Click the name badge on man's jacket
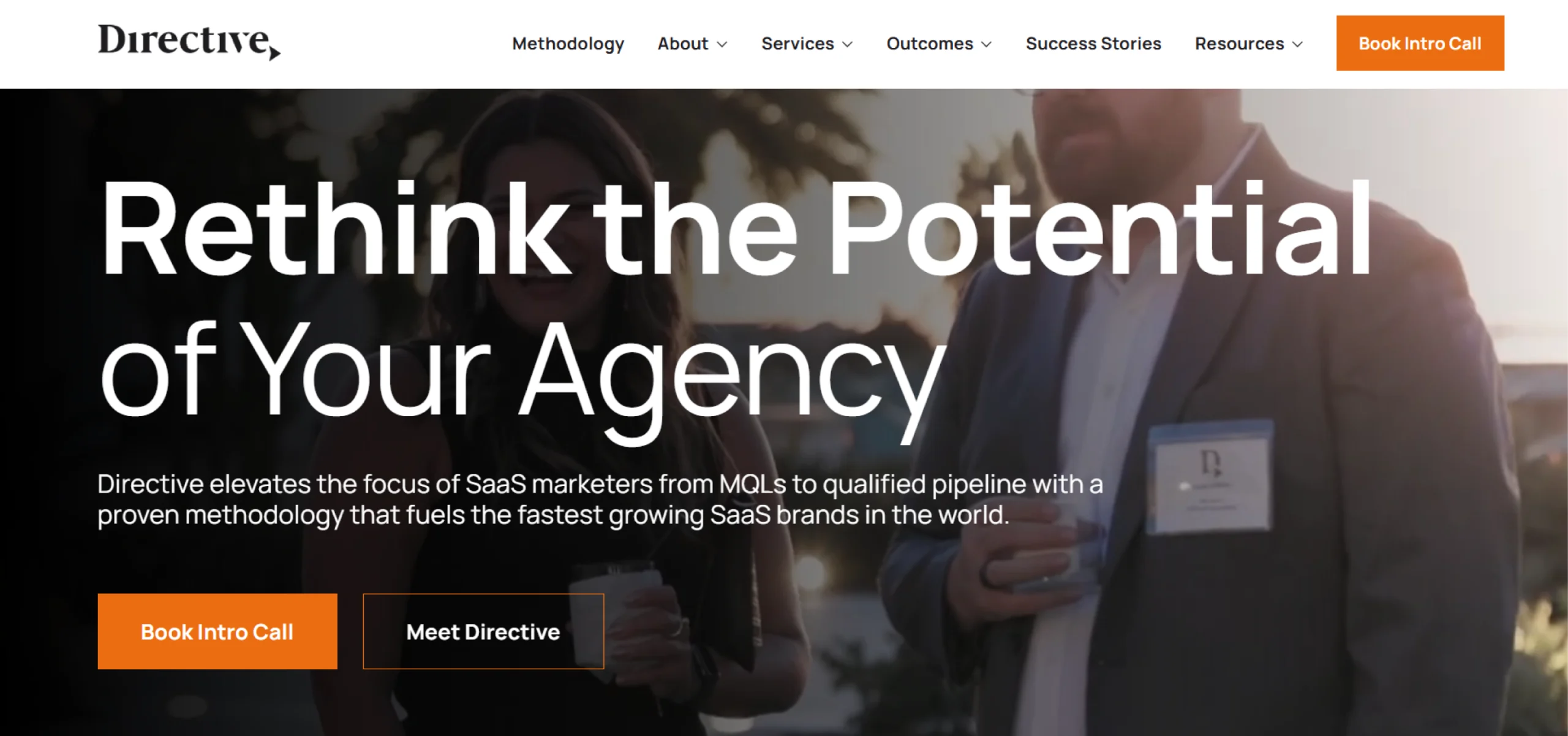Viewport: 1568px width, 736px height. pos(1210,478)
